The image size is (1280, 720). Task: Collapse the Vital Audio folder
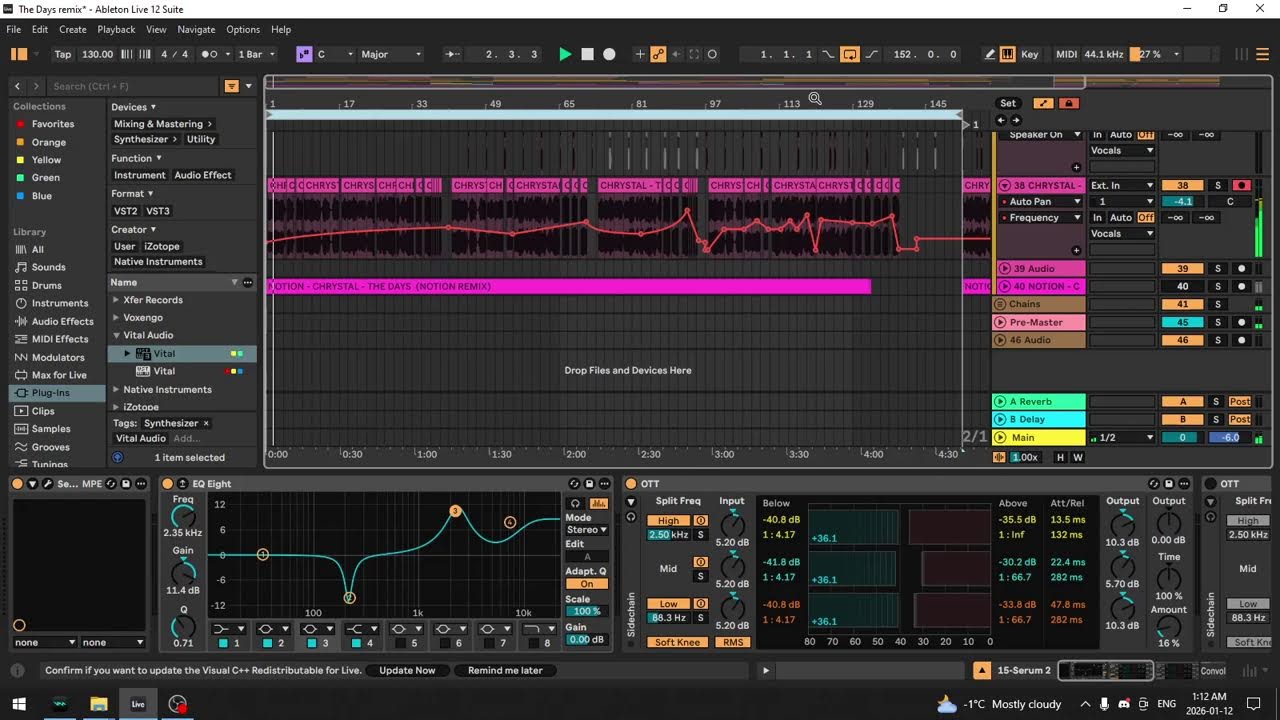click(x=116, y=336)
